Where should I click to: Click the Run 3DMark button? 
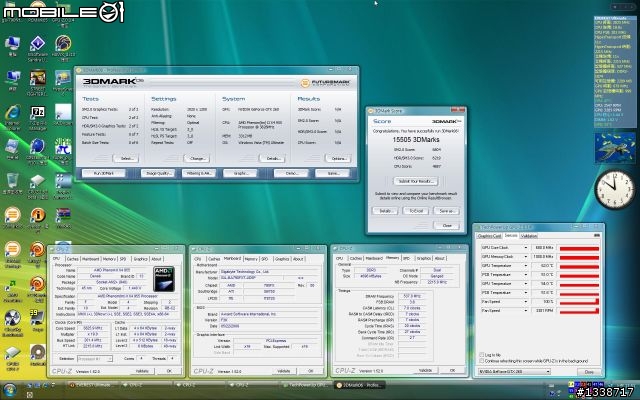(x=104, y=173)
